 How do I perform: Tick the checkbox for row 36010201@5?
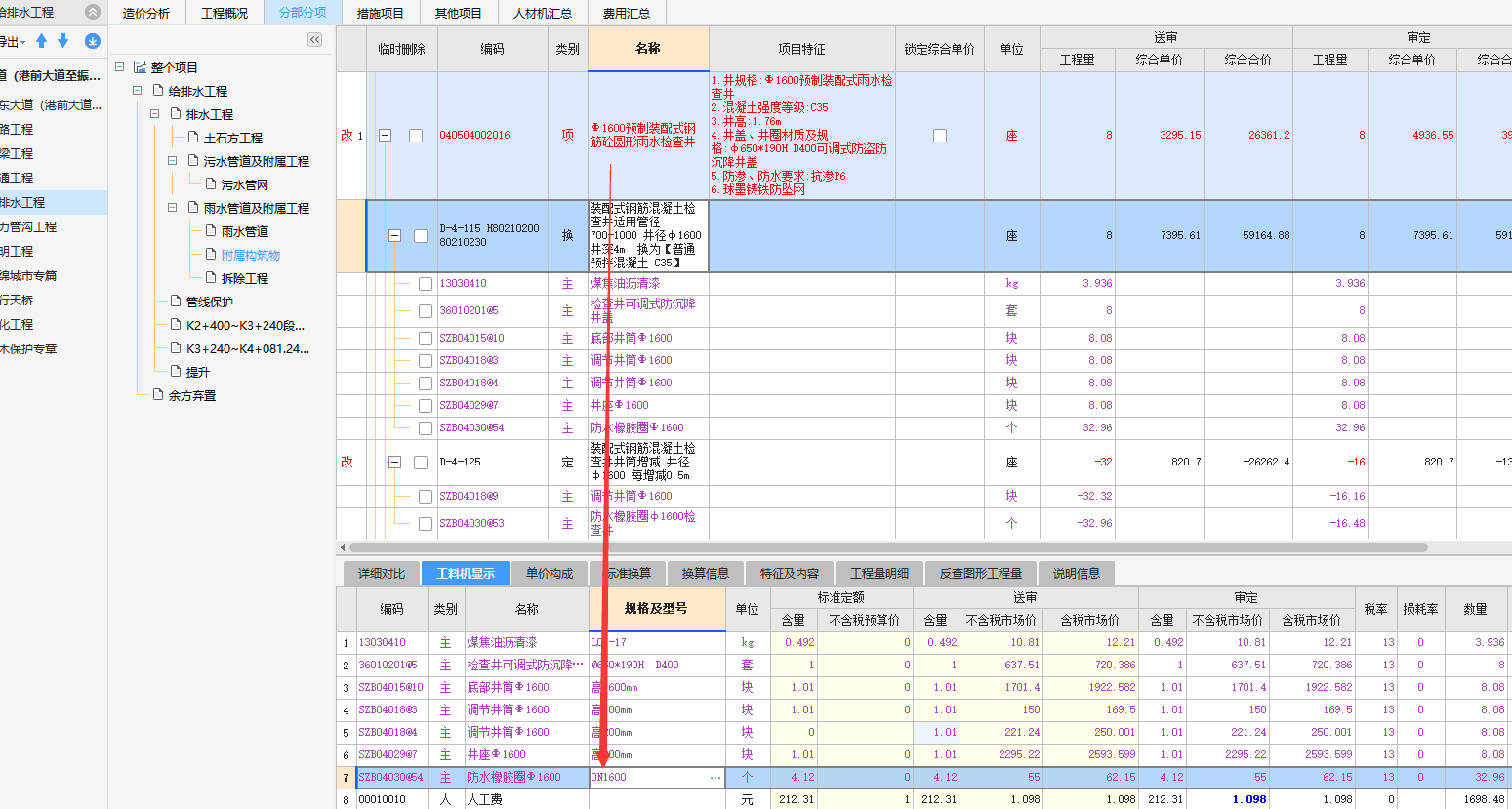coord(426,311)
